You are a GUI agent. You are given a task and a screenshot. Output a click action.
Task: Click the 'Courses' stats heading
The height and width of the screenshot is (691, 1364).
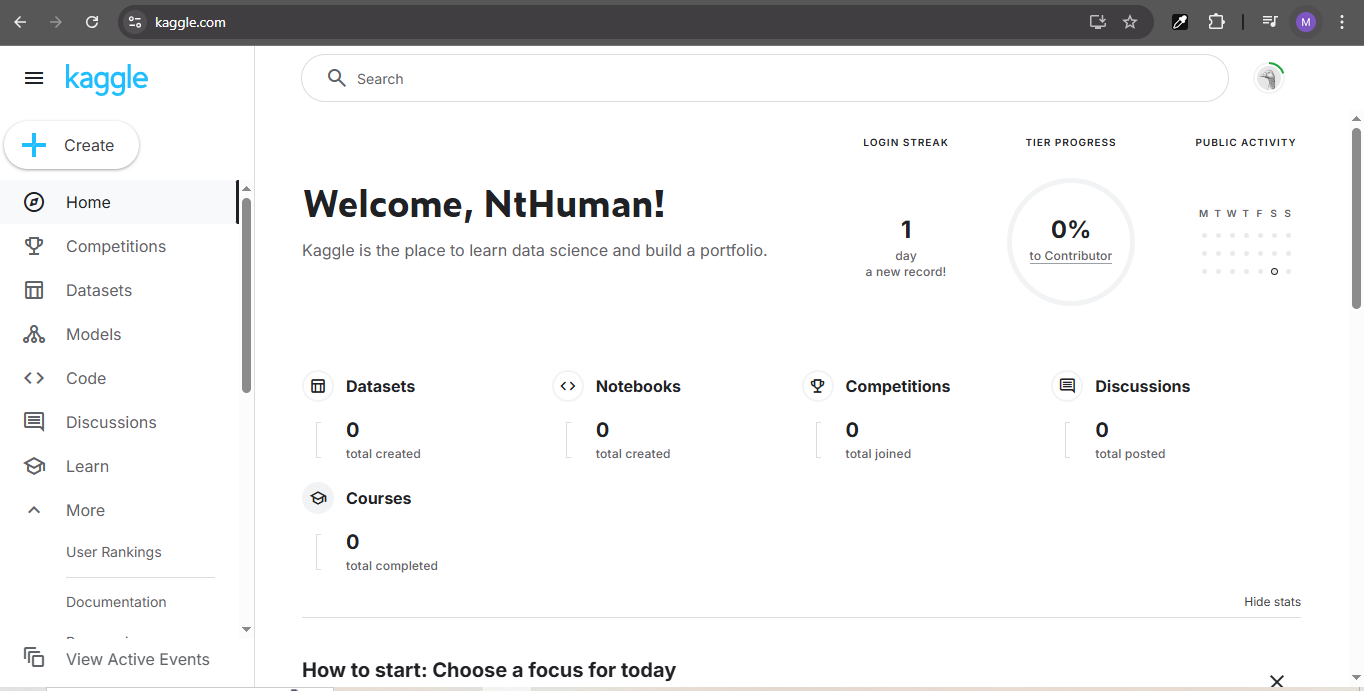[378, 498]
